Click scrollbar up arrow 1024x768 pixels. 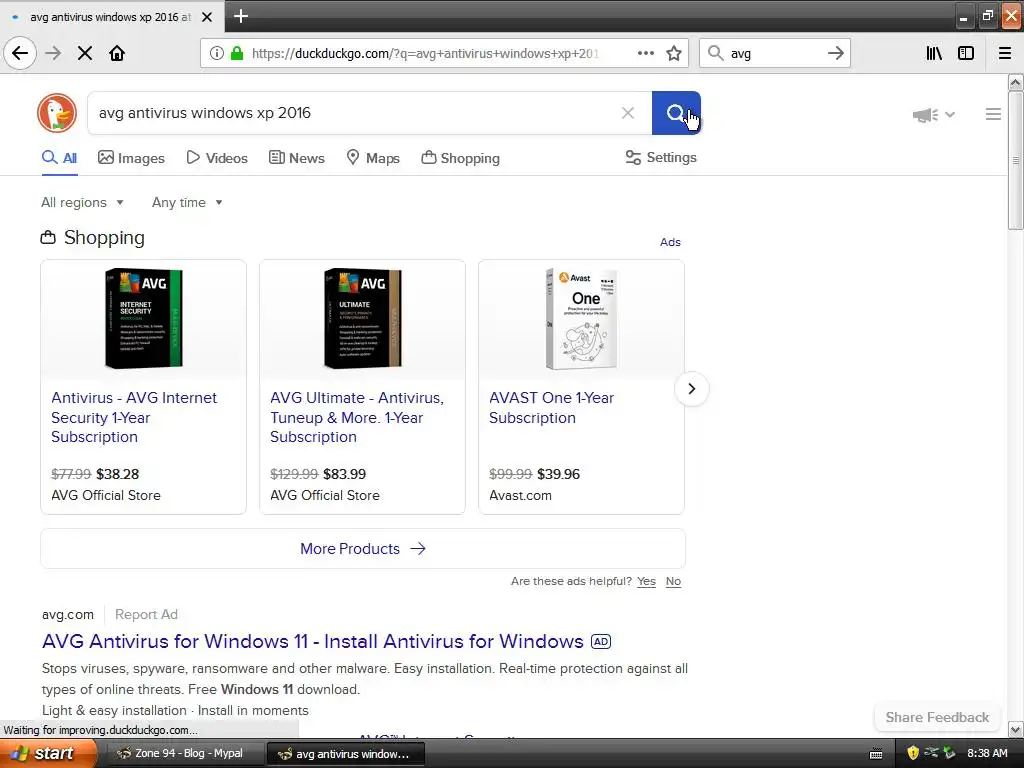(x=1016, y=82)
